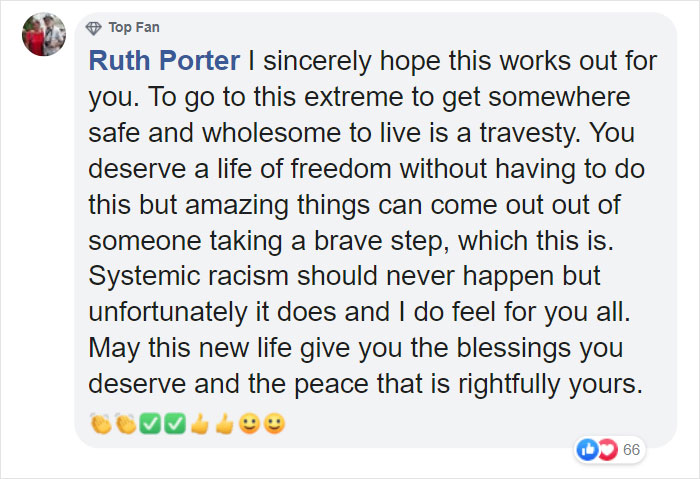The height and width of the screenshot is (479, 700).
Task: Click the blue Like reaction icon
Action: pos(588,449)
